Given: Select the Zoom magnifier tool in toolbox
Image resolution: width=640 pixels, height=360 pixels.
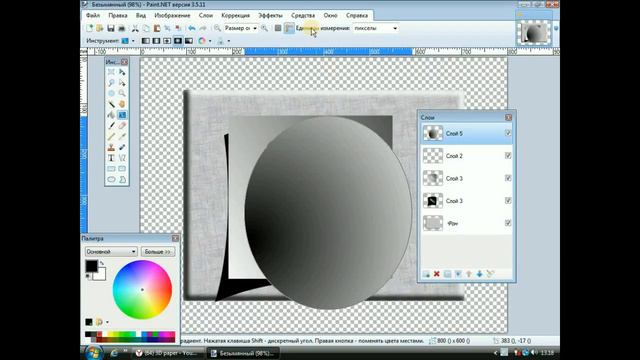Looking at the screenshot, I should pyautogui.click(x=122, y=93).
